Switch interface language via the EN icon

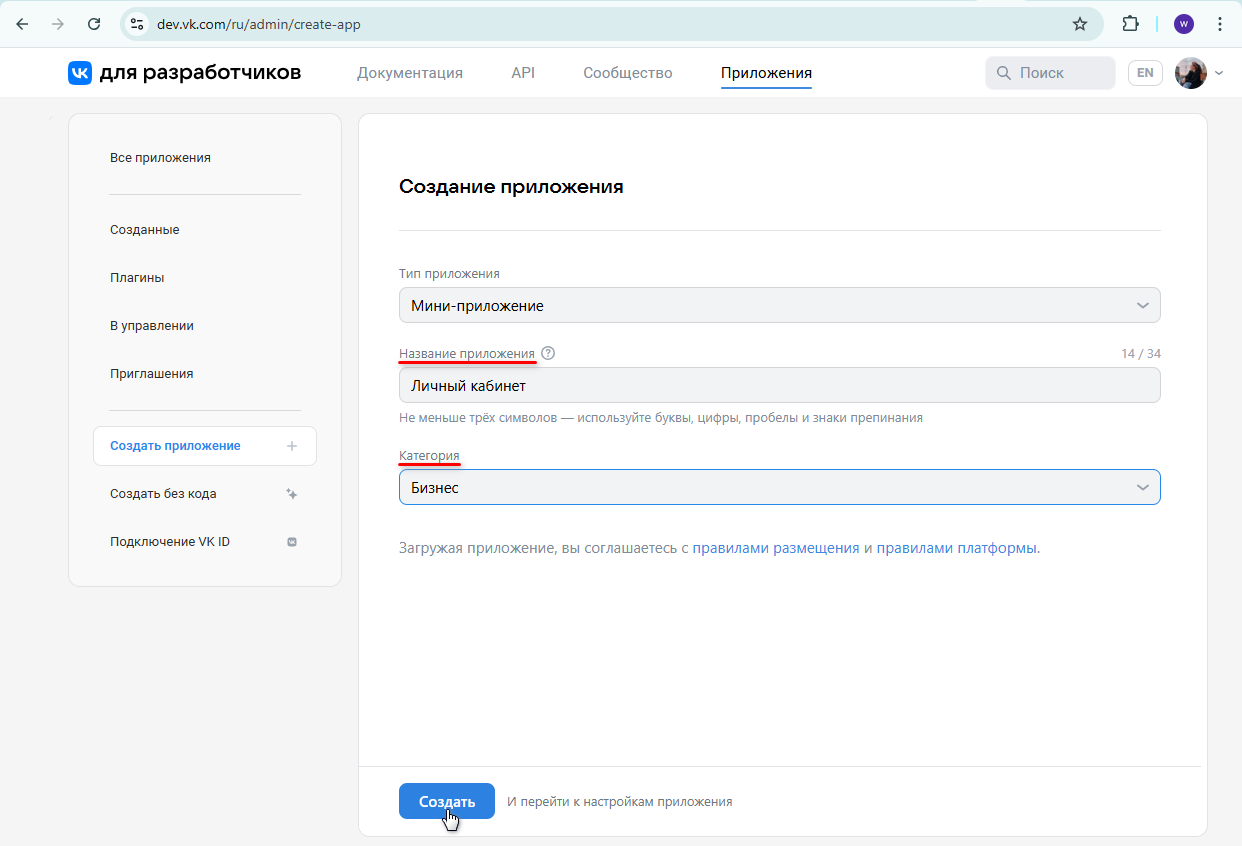[1145, 72]
